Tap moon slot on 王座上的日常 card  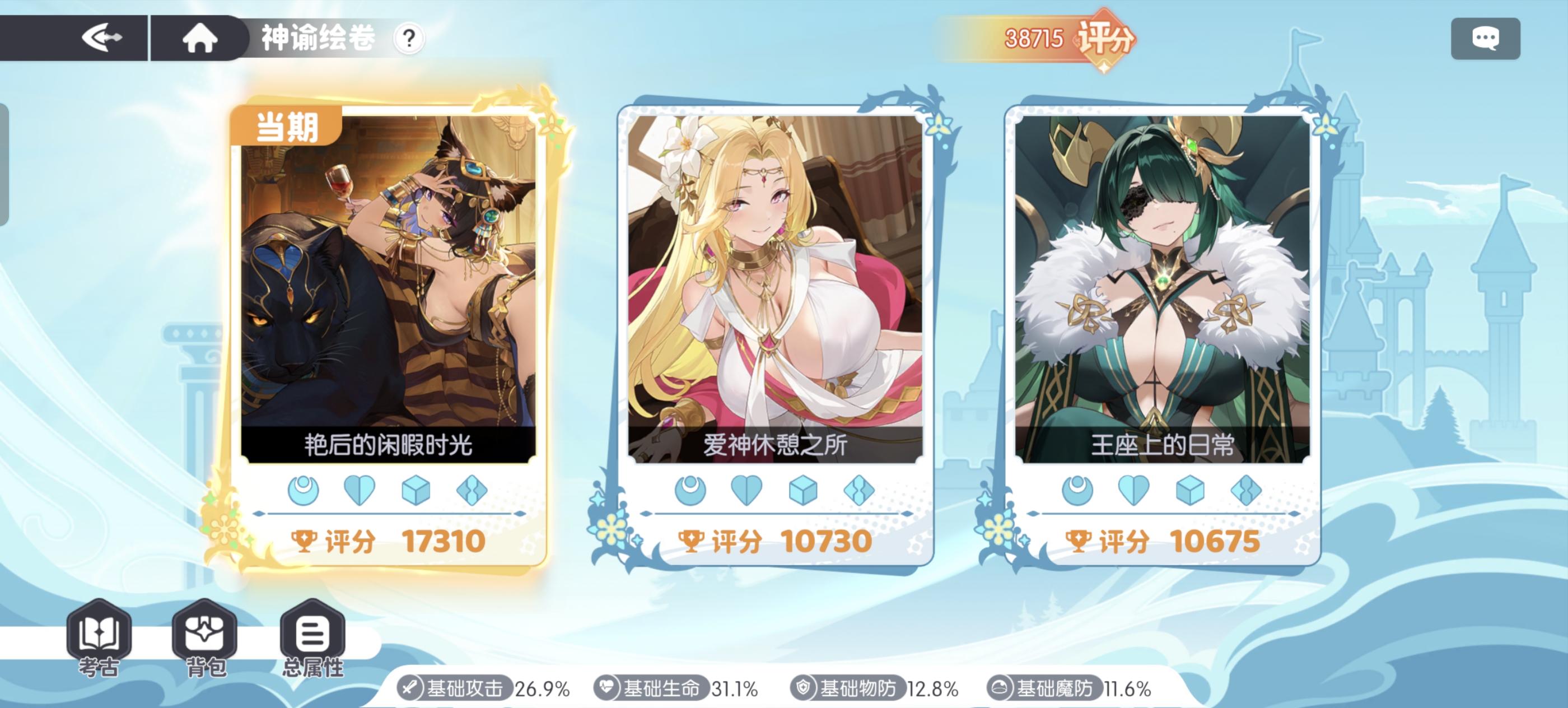click(1077, 490)
